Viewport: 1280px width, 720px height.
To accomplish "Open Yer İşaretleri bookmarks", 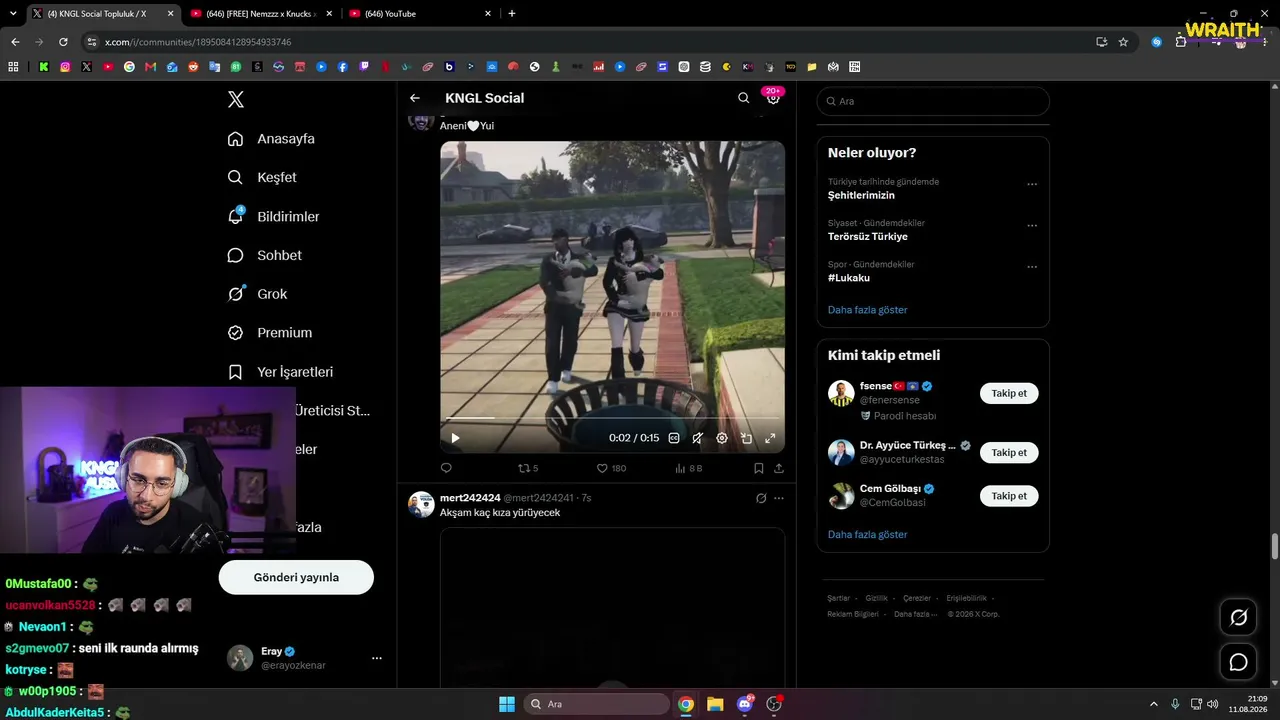I will 280,372.
